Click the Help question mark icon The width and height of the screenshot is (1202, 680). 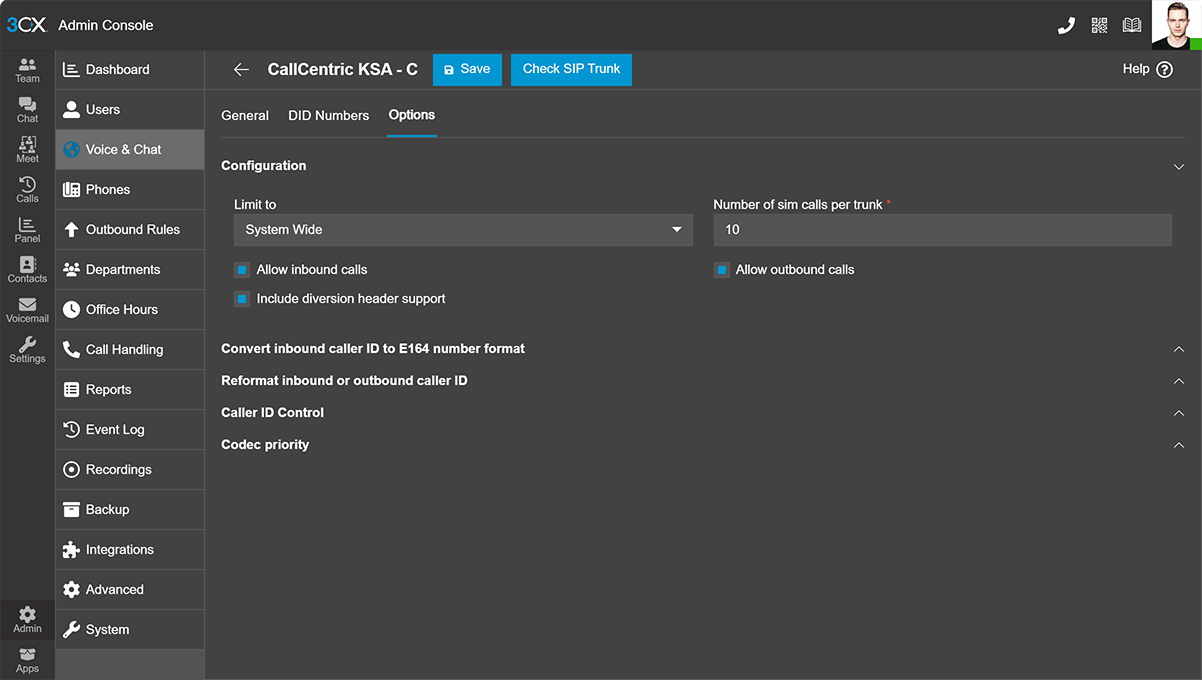pos(1164,70)
